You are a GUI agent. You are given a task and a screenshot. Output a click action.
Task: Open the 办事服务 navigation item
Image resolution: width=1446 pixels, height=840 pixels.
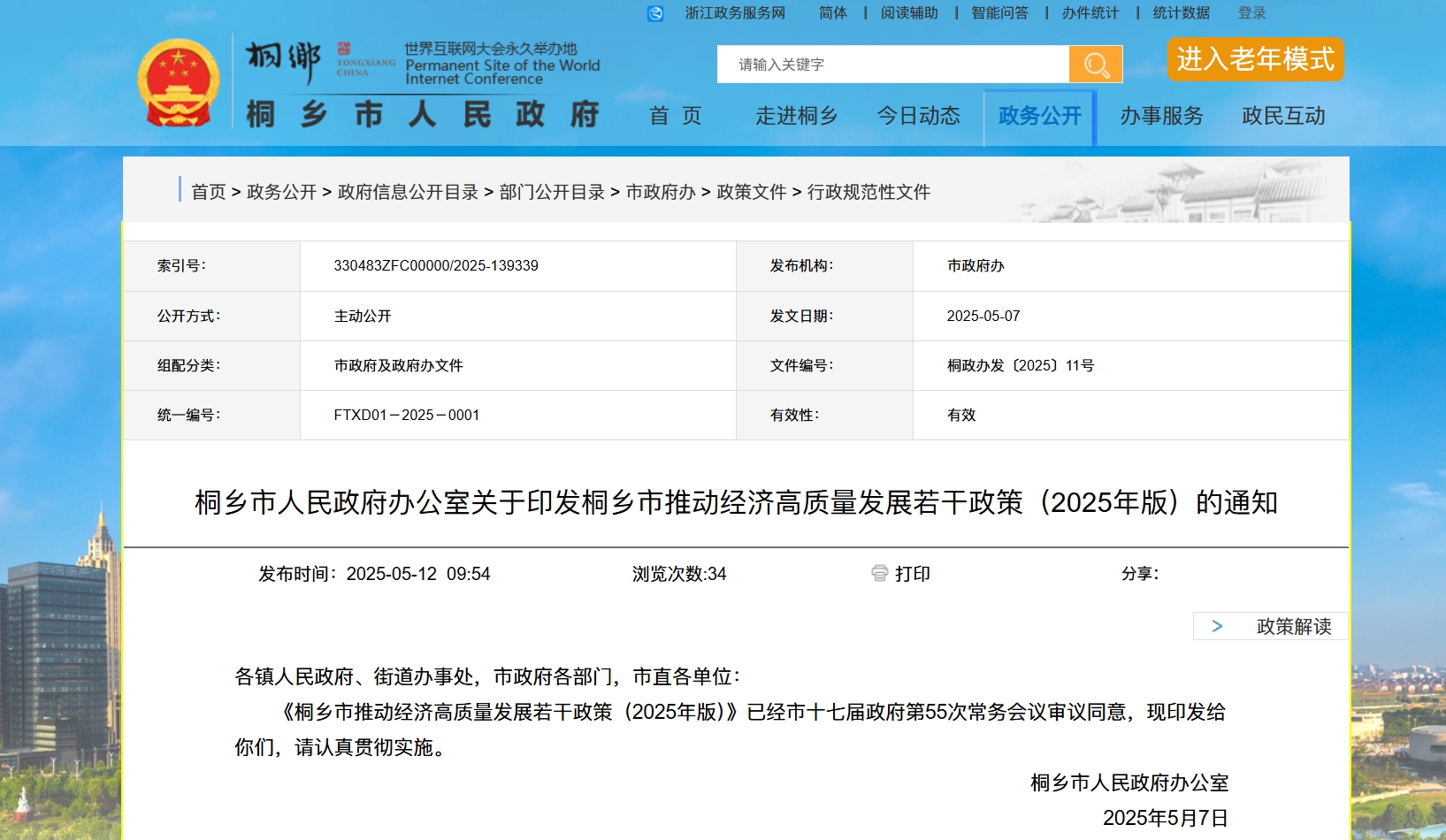pyautogui.click(x=1161, y=116)
